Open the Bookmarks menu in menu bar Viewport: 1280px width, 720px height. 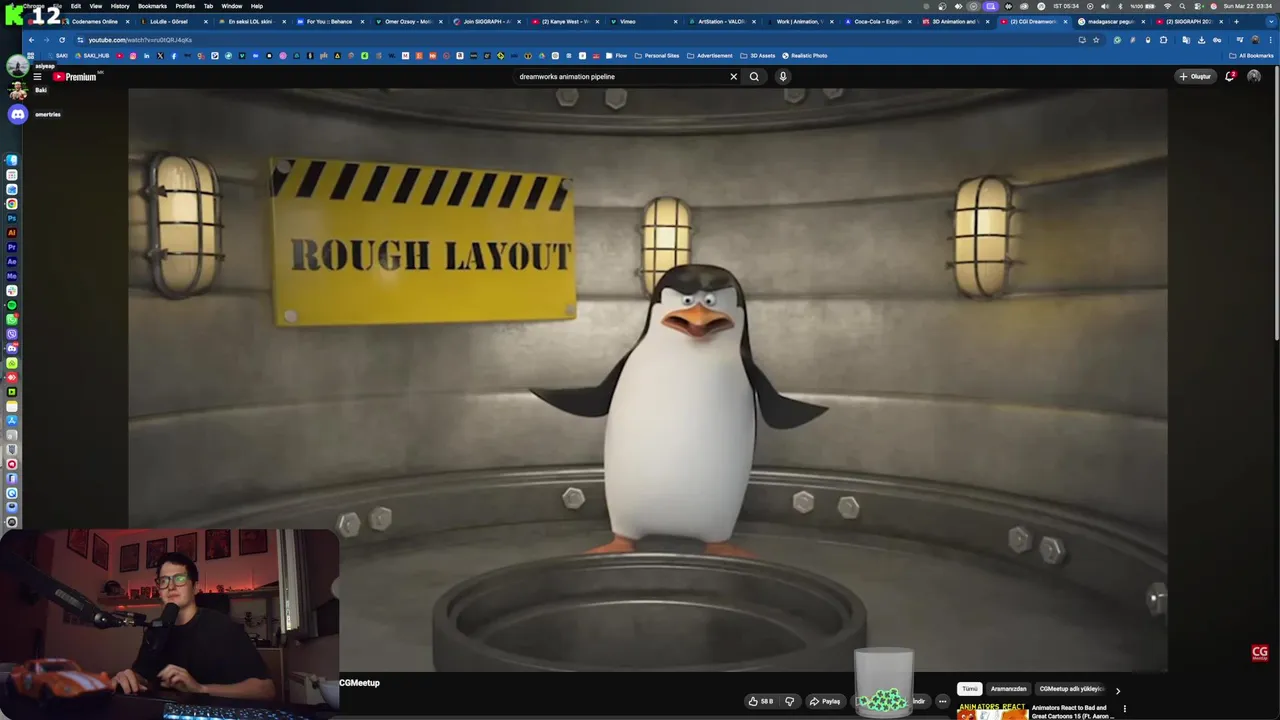point(152,6)
